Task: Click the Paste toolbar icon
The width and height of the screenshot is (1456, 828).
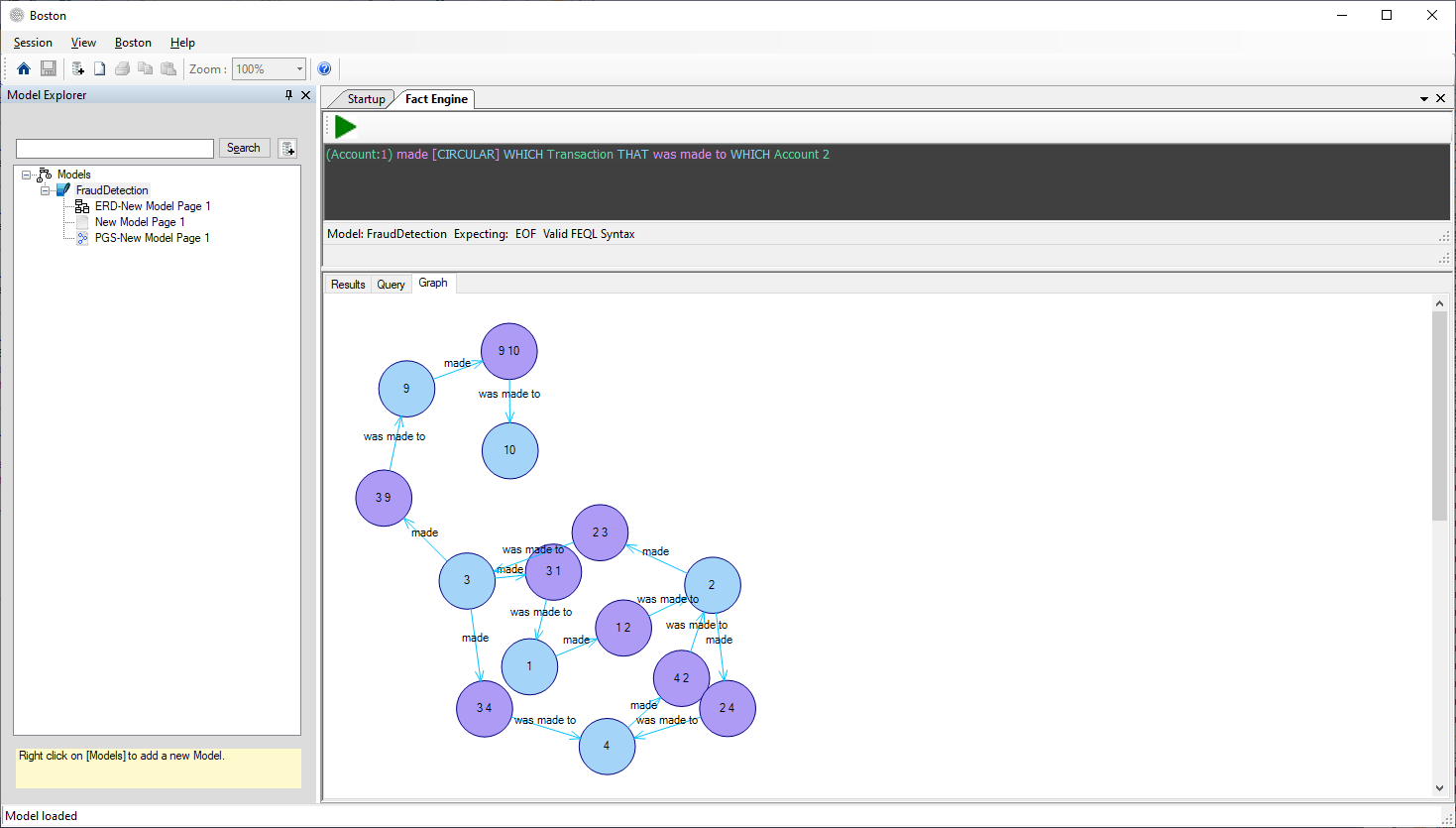Action: pos(168,68)
